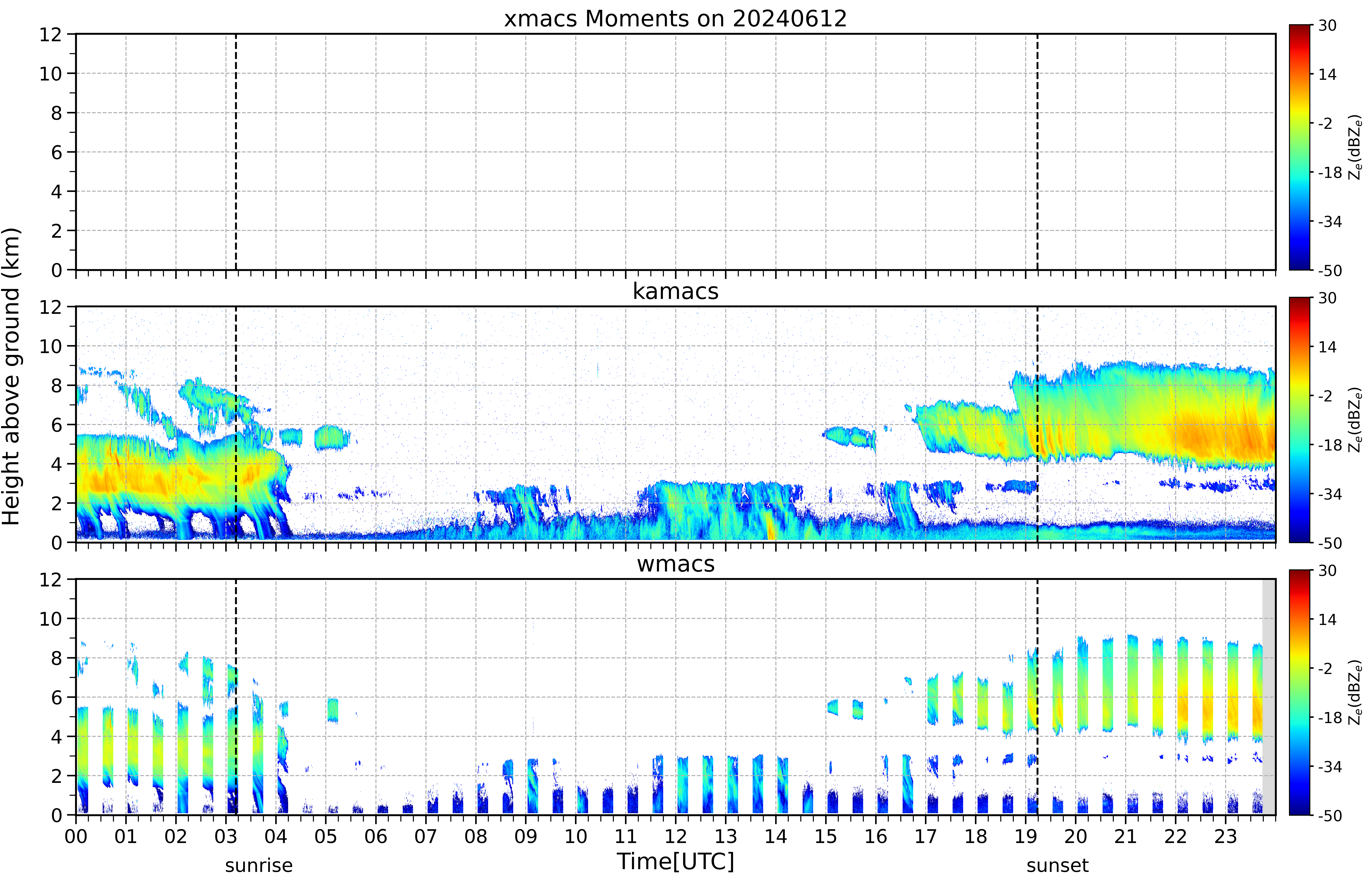Click the xmacs panel colorbar
The width and height of the screenshot is (1372, 885).
1300,147
